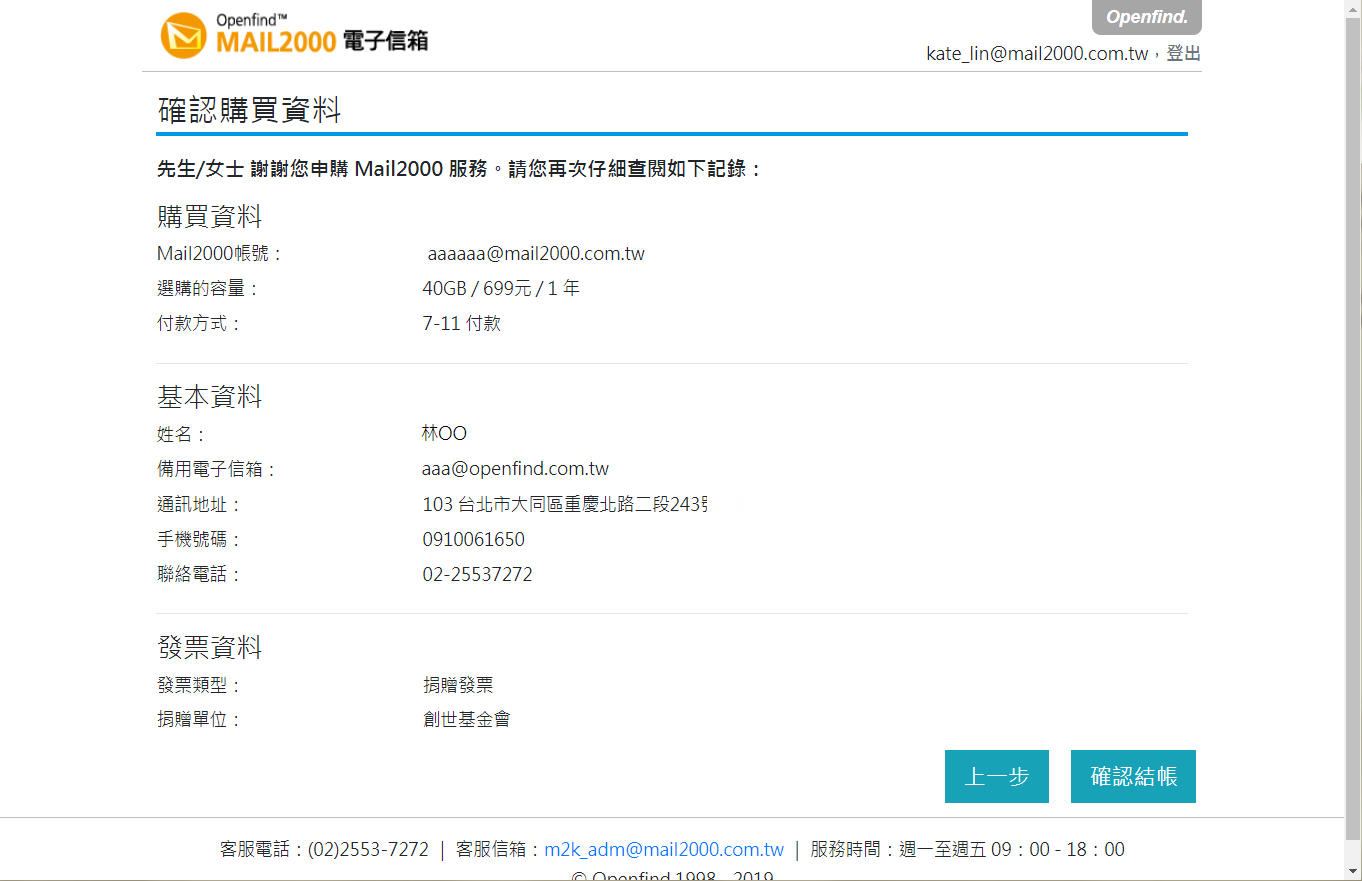Click the 聯絡電話 label

(x=199, y=575)
